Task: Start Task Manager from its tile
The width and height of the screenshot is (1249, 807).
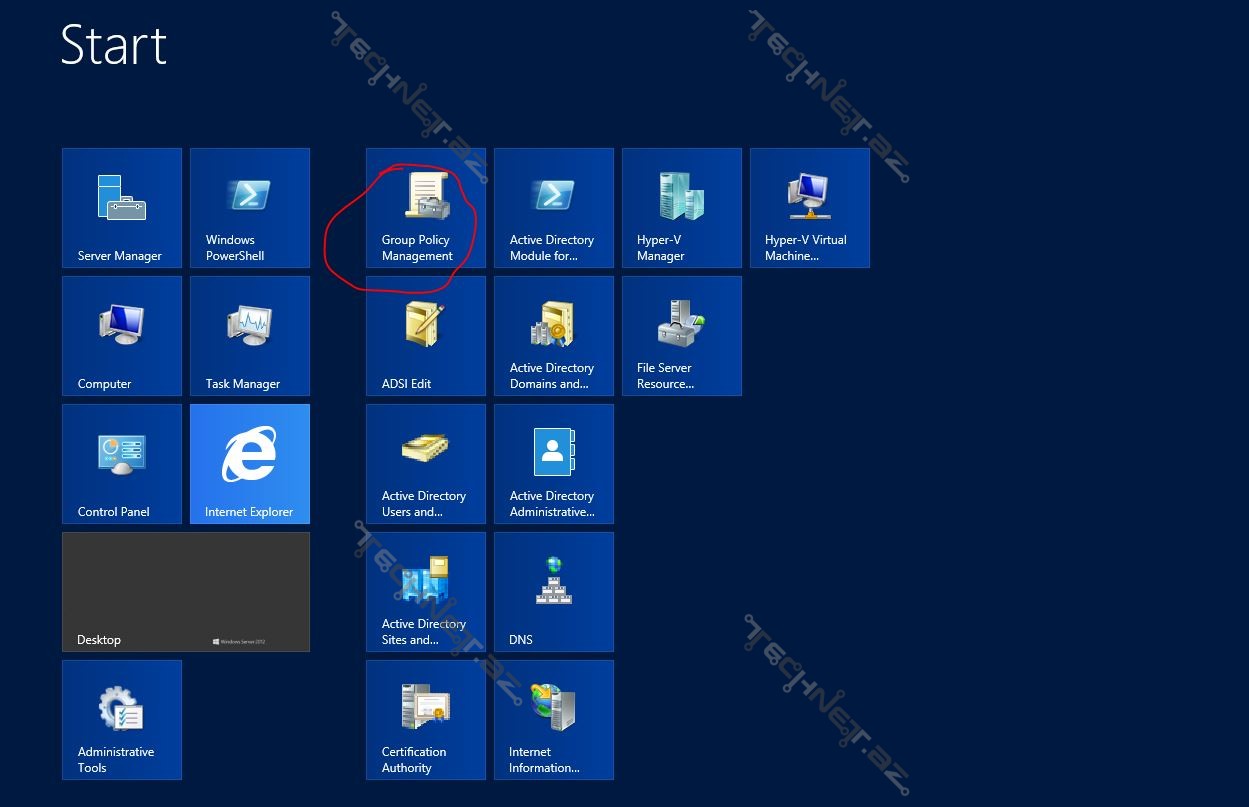Action: [x=250, y=336]
